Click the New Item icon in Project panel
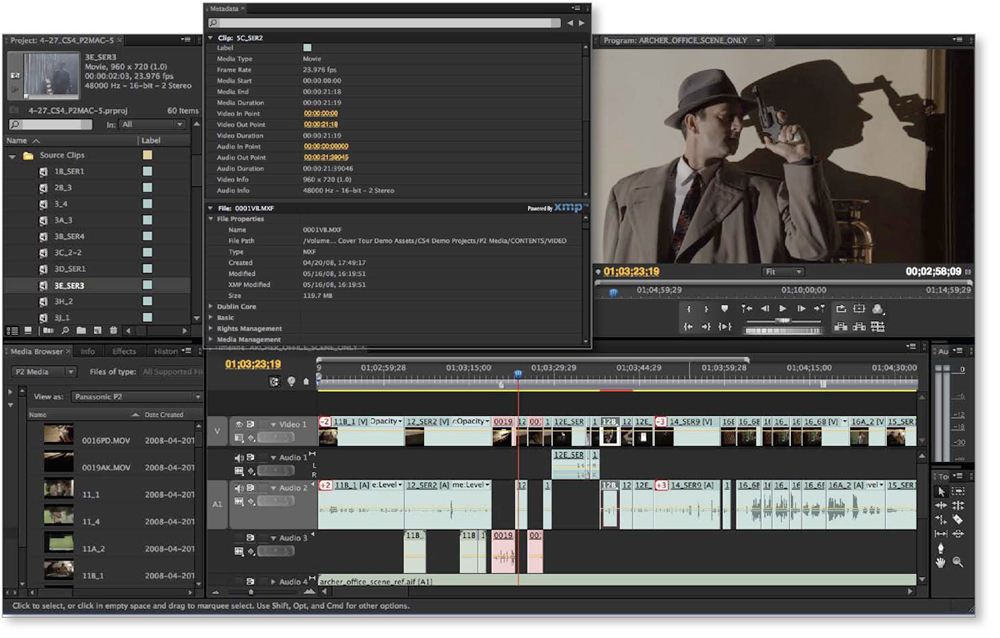The image size is (1000, 638). (98, 330)
